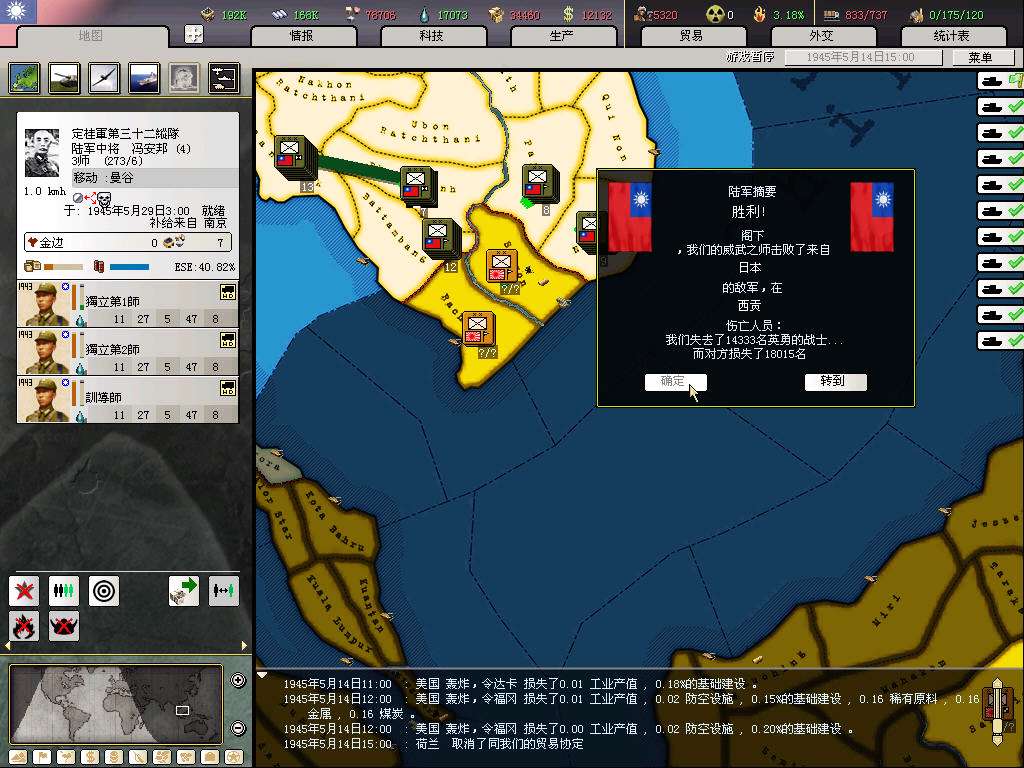
Task: Click the supply crate green arrow icon
Action: [x=184, y=591]
